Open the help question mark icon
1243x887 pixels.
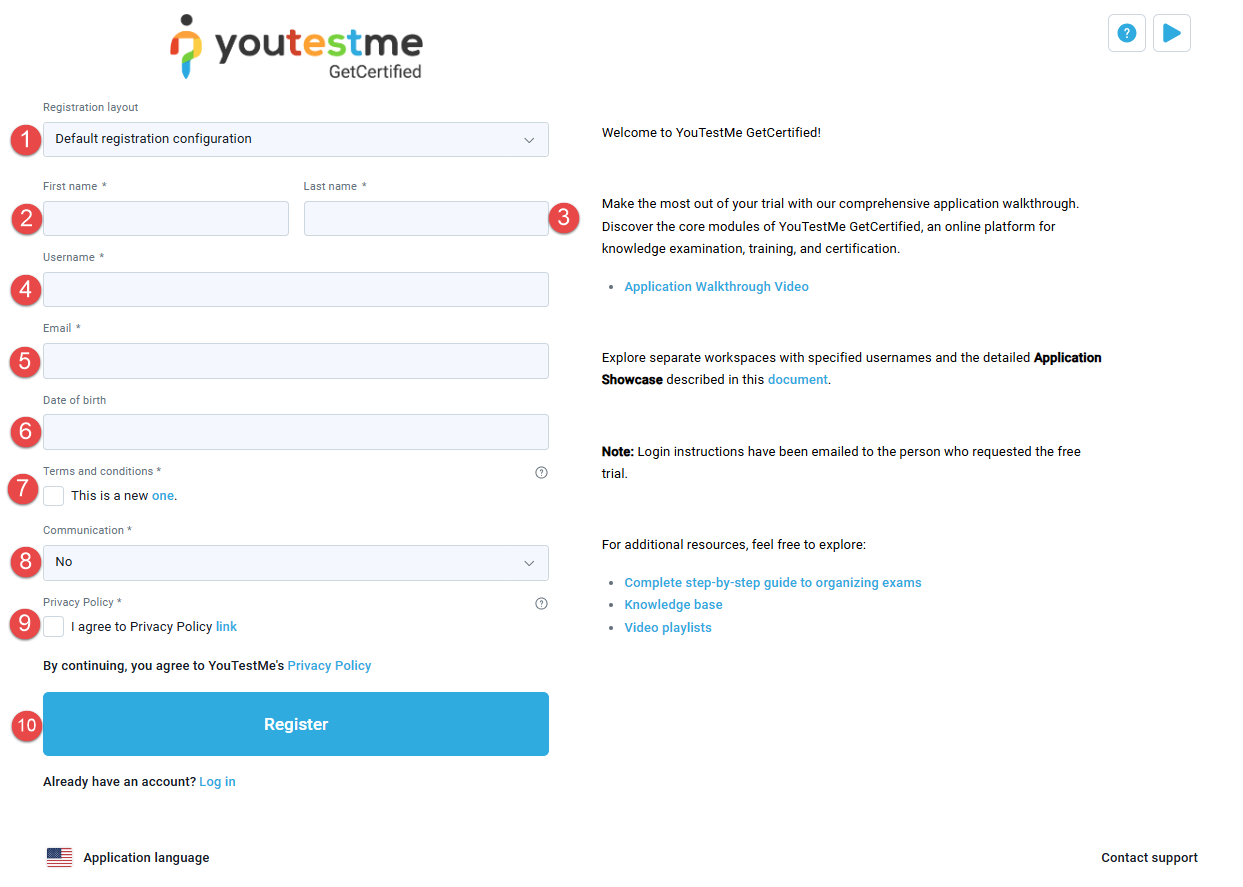[1126, 33]
